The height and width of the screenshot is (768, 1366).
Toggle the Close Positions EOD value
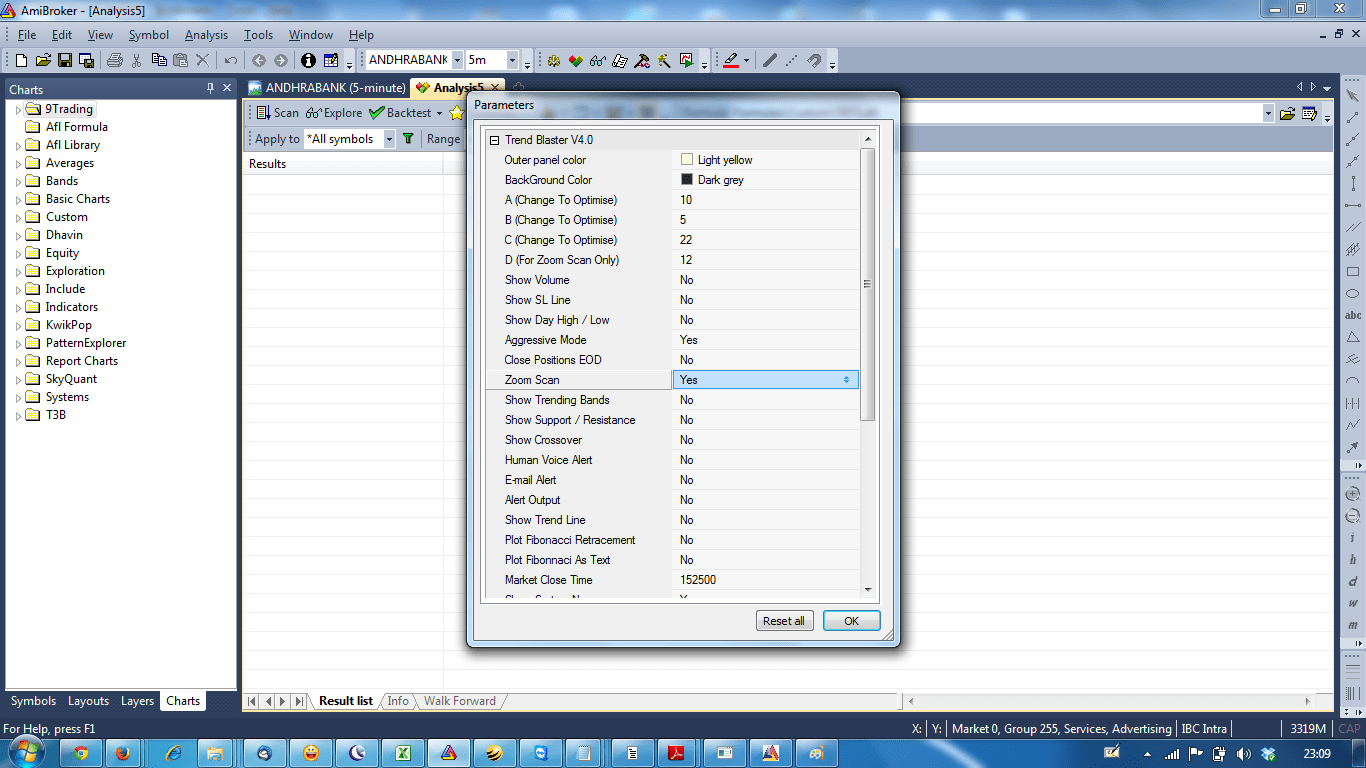pyautogui.click(x=766, y=360)
